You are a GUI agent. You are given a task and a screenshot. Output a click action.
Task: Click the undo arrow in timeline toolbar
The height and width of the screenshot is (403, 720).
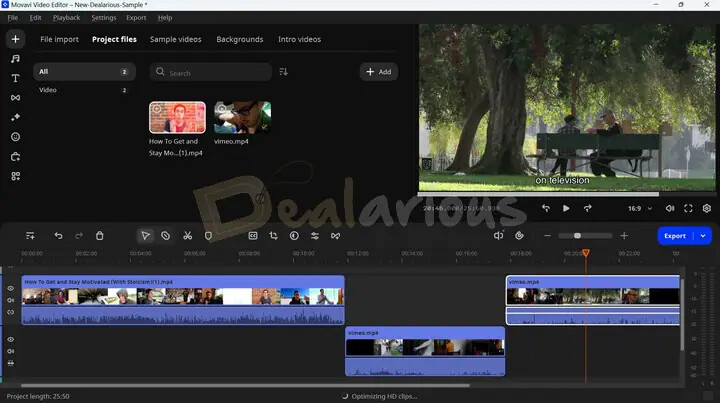[x=58, y=236]
